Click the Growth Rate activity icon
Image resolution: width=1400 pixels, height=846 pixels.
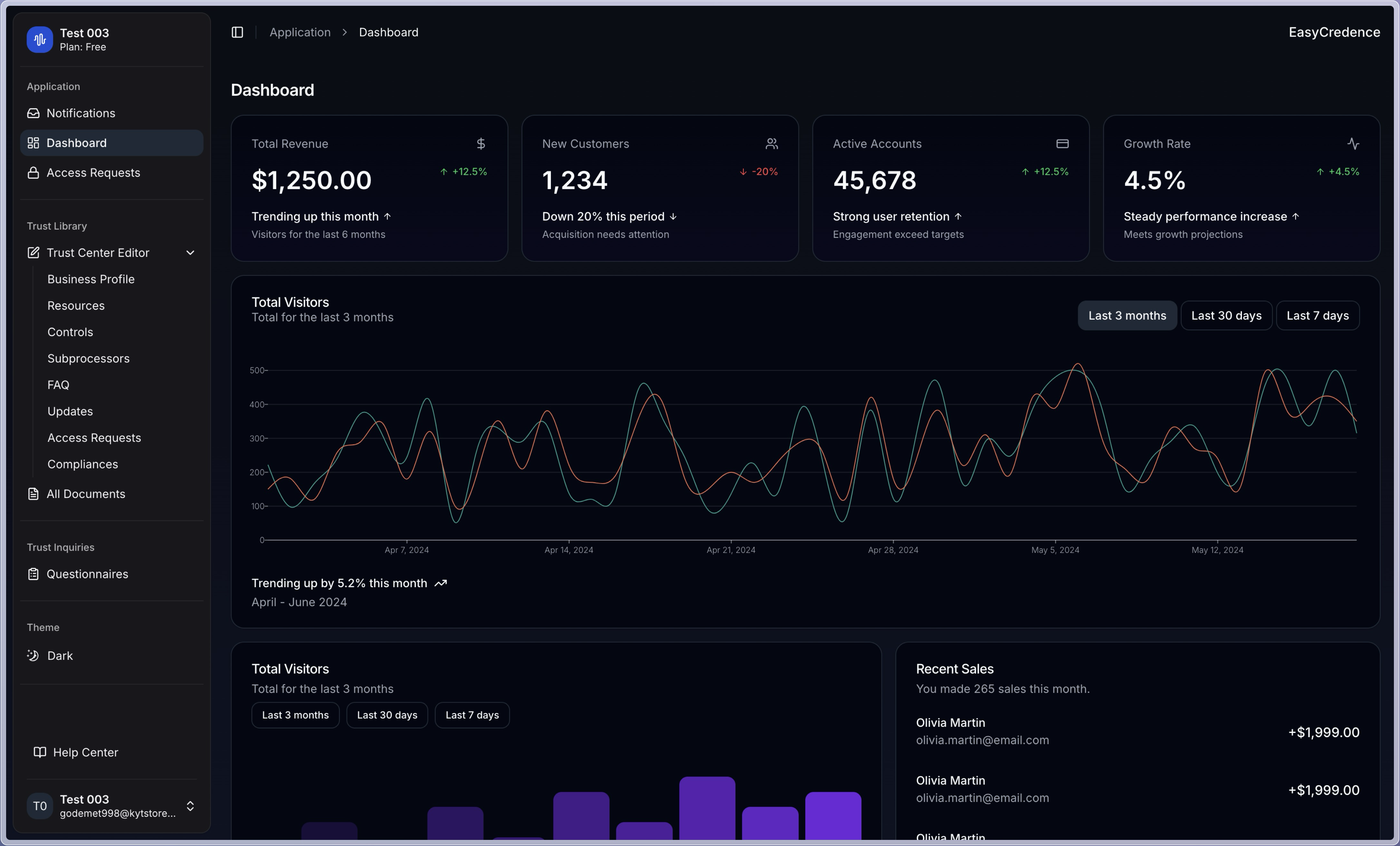pyautogui.click(x=1353, y=144)
